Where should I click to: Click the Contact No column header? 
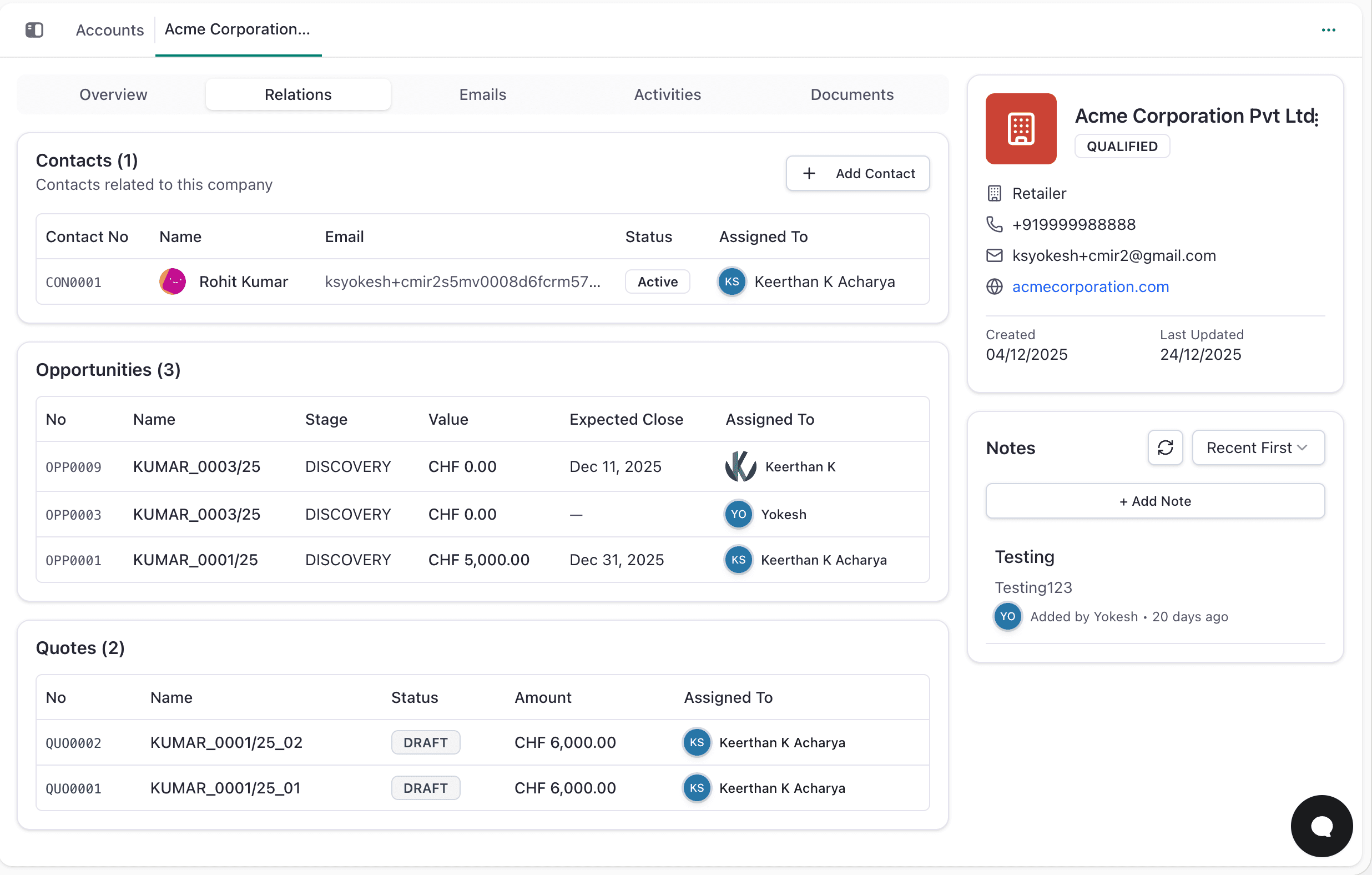click(87, 237)
